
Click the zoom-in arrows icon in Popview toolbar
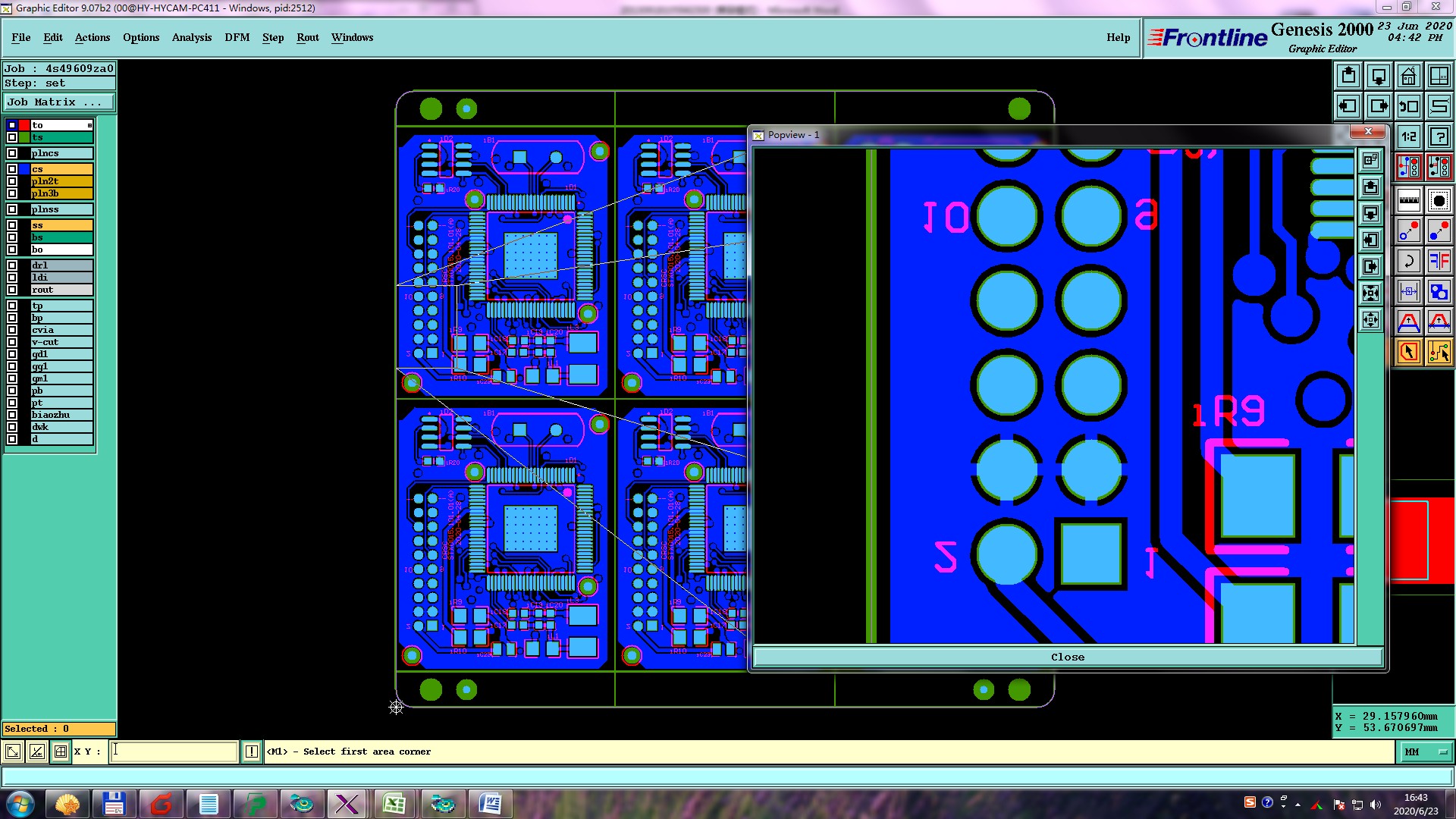[1370, 293]
